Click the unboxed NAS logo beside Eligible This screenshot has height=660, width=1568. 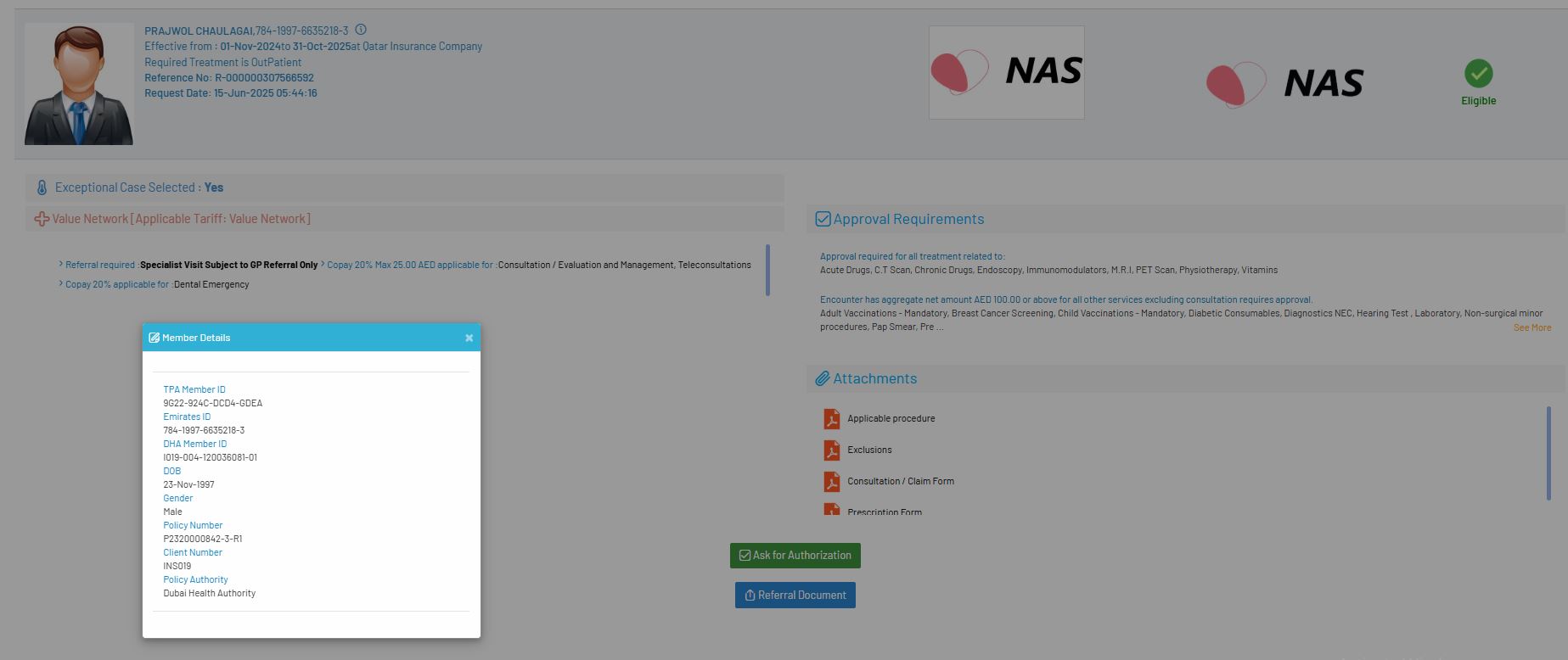point(1284,84)
